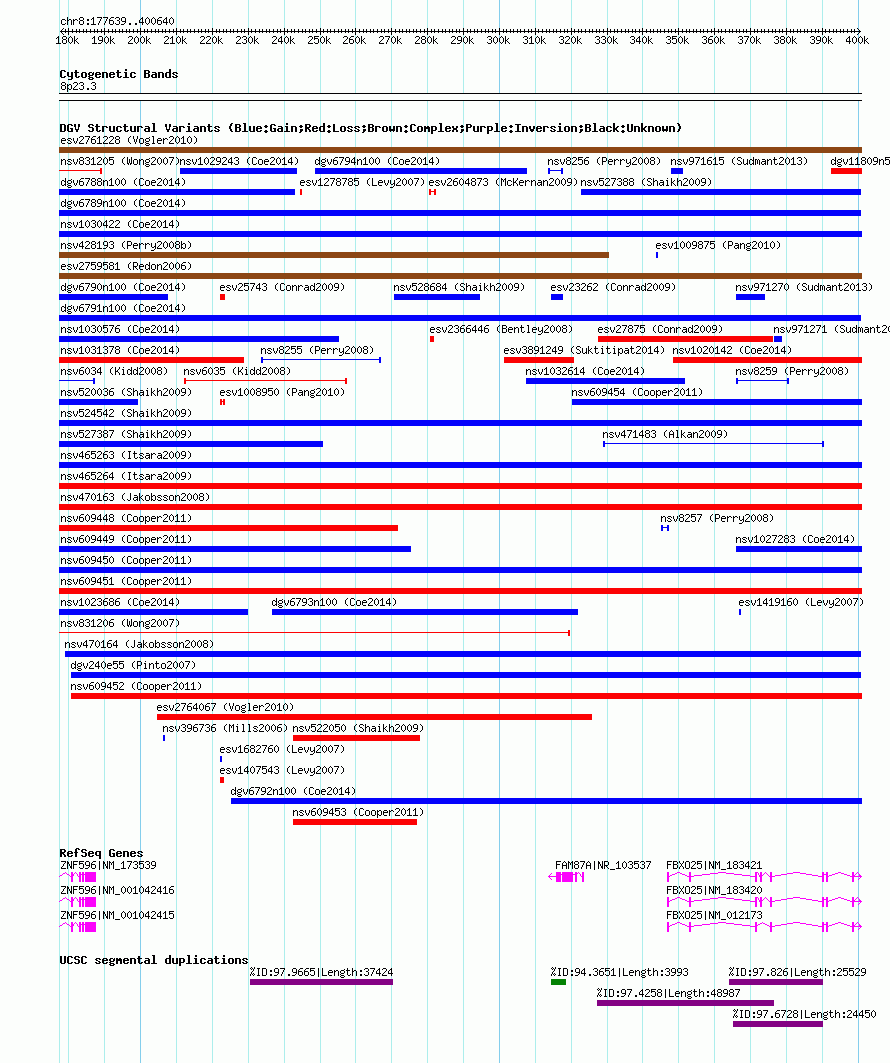
Task: Select the nsv1029243 (Coe2014) gain variant
Action: pos(239,171)
